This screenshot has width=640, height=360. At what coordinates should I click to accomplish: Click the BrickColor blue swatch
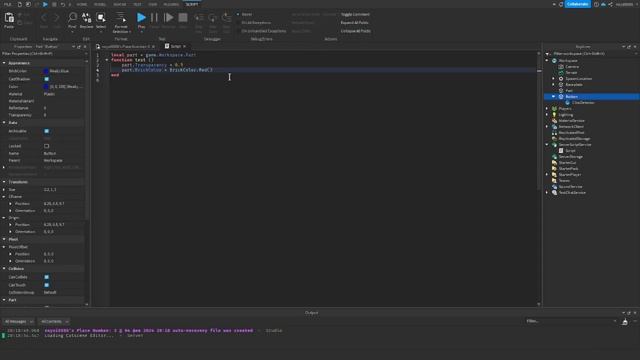coord(46,71)
